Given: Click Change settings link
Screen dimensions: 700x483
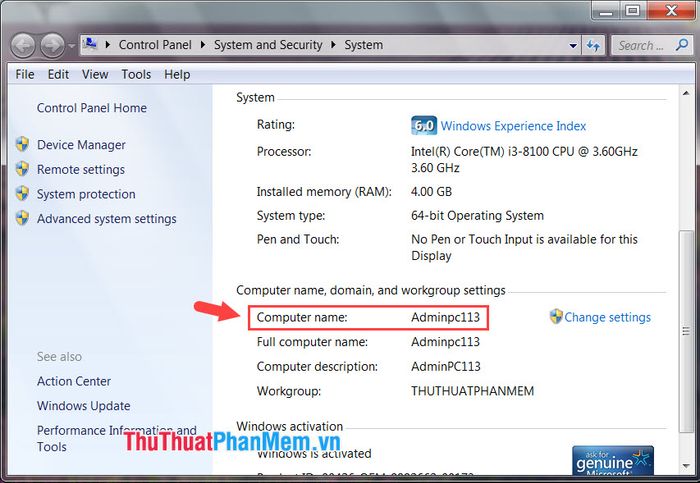Looking at the screenshot, I should 608,317.
